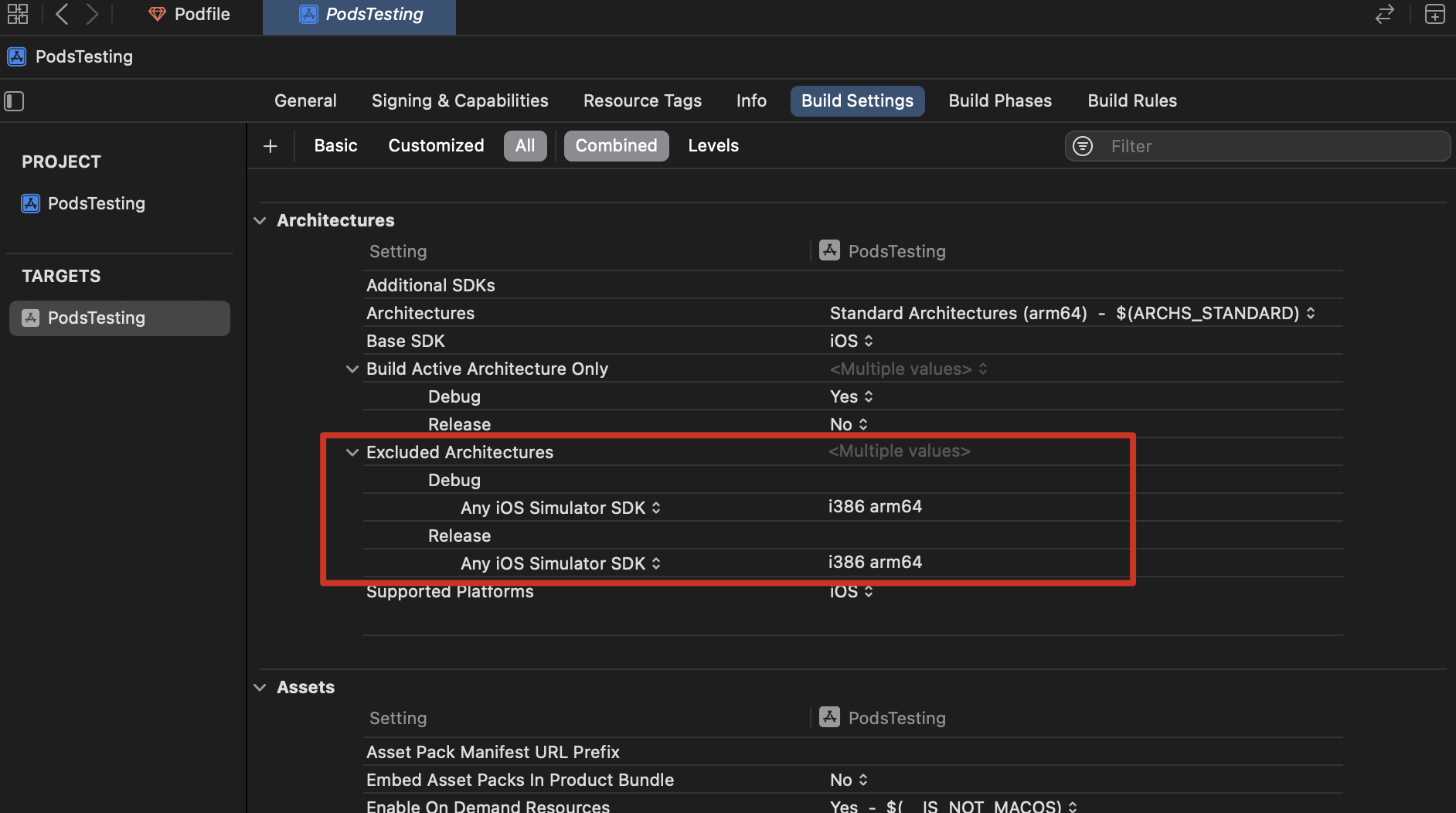
Task: Go back with the left navigation arrow
Action: 62,14
